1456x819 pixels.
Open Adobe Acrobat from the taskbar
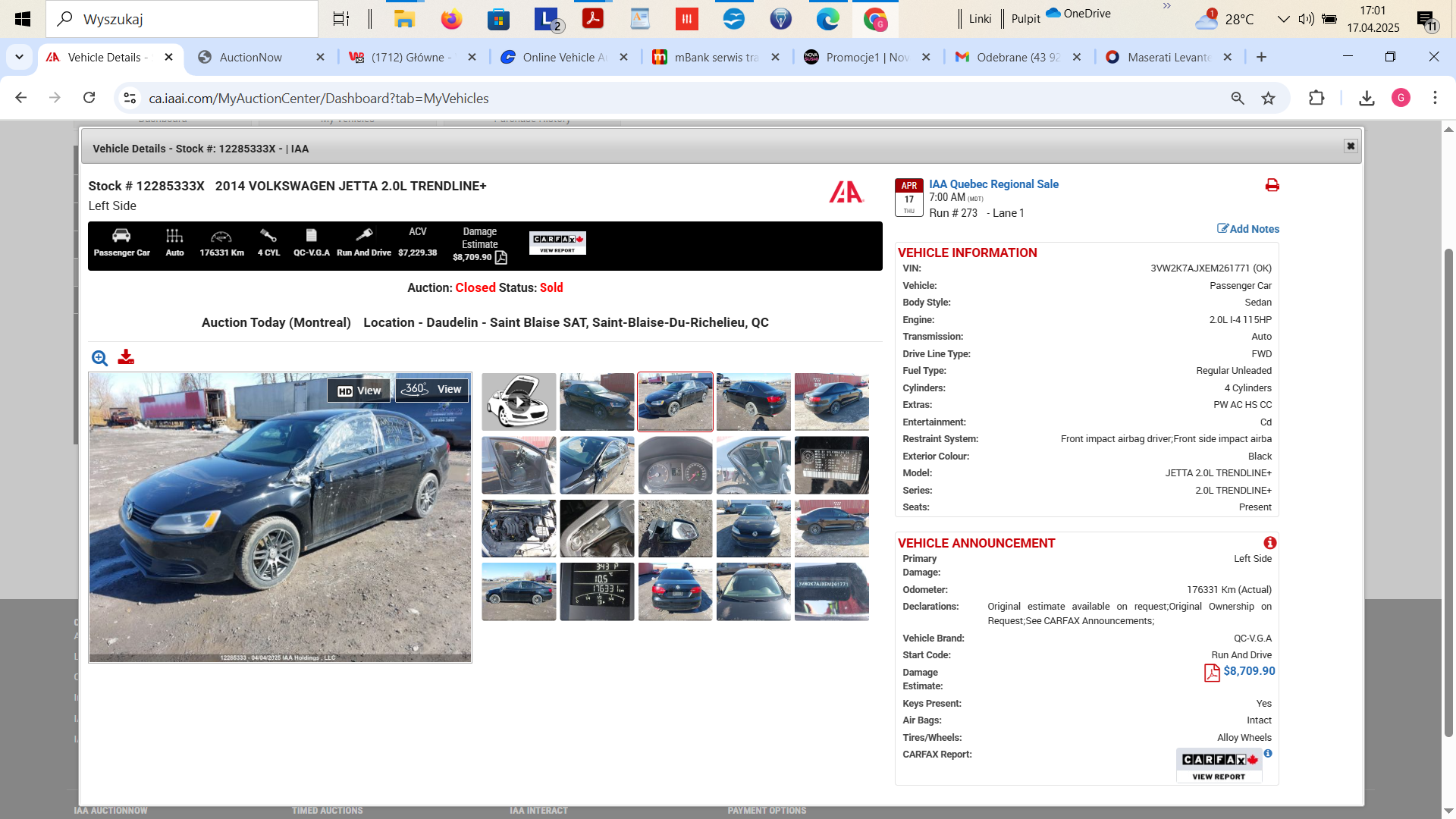click(592, 19)
